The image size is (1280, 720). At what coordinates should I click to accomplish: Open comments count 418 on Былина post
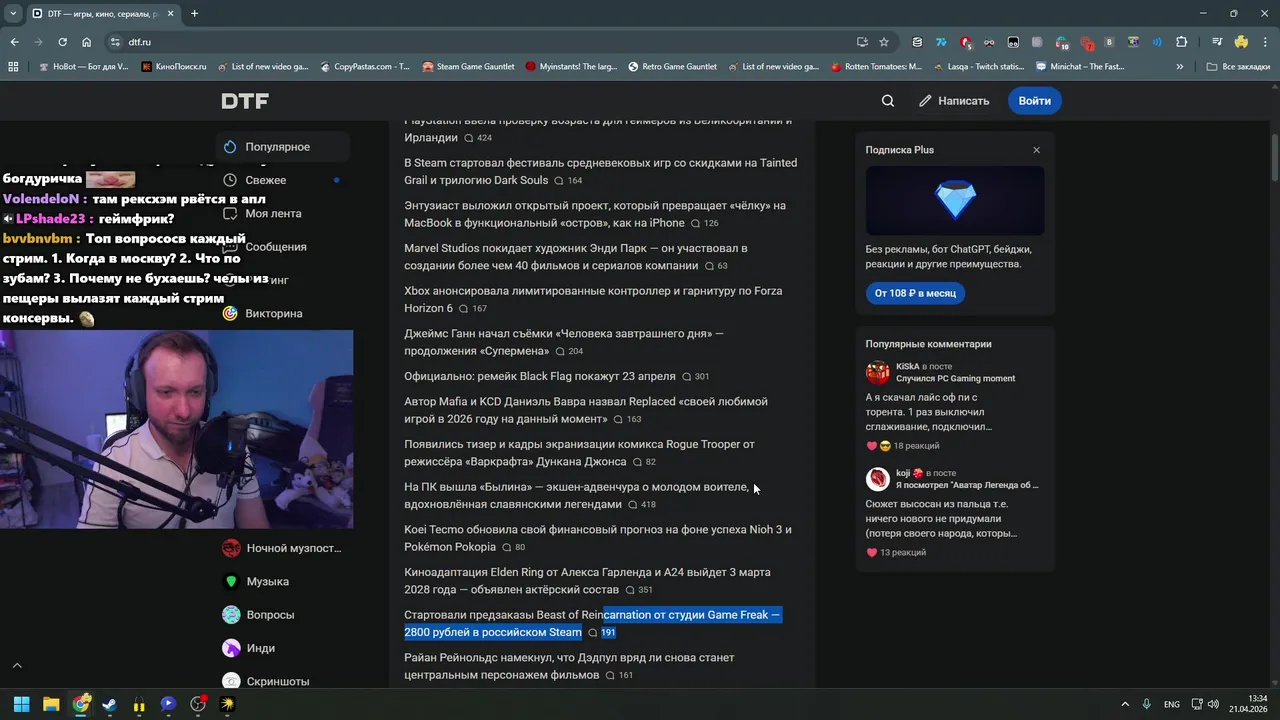(642, 505)
